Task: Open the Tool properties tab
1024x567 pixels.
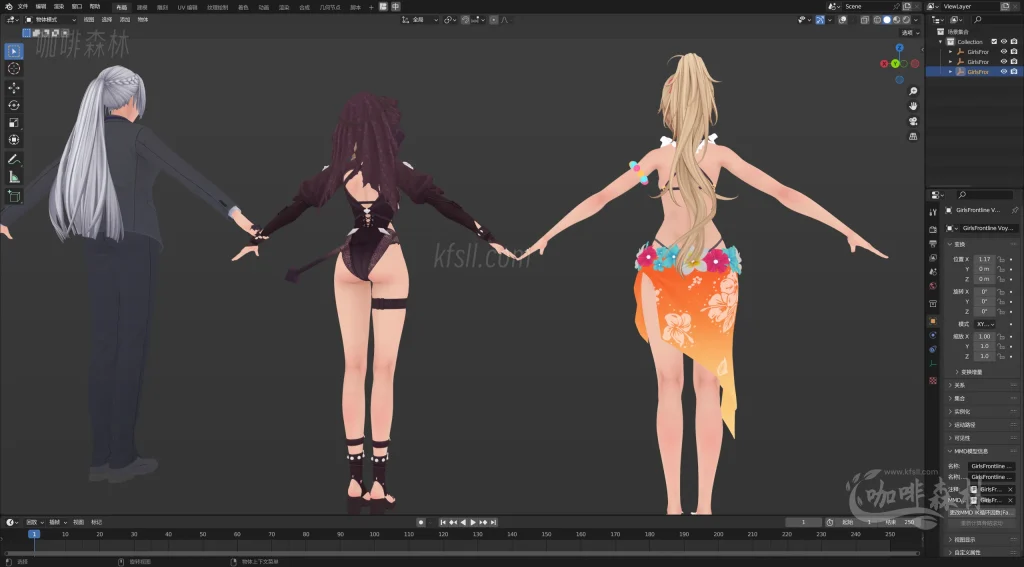Action: pyautogui.click(x=933, y=212)
